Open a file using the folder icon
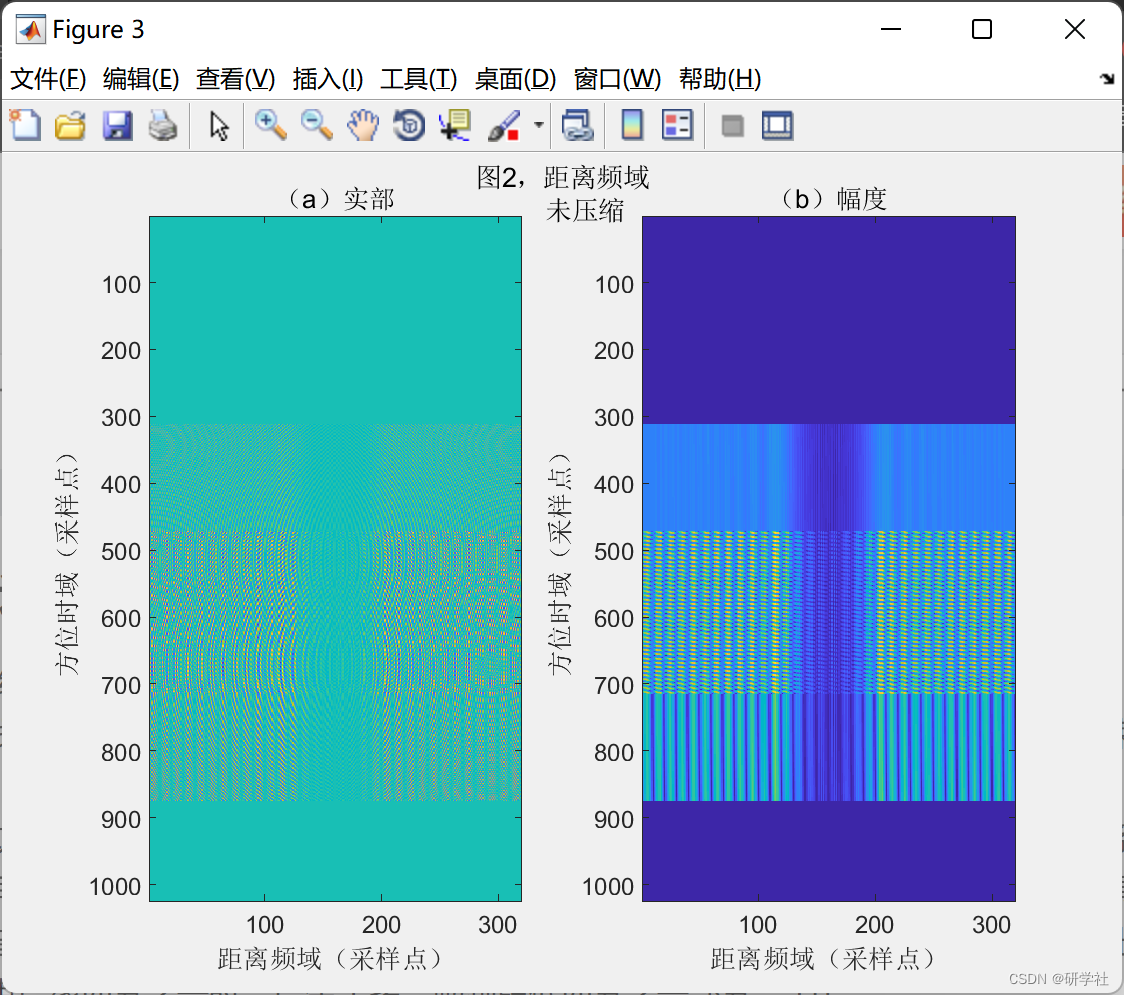The width and height of the screenshot is (1124, 995). 70,125
